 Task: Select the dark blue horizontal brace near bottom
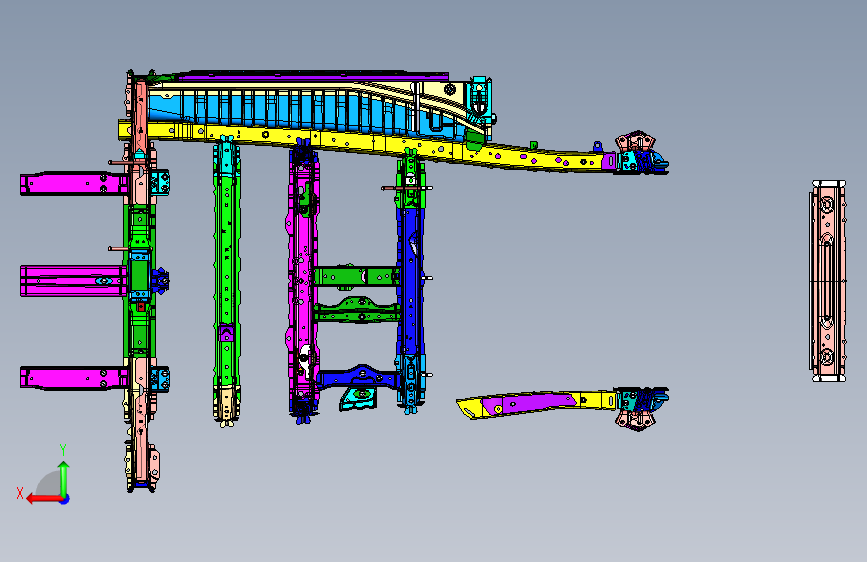click(x=358, y=377)
